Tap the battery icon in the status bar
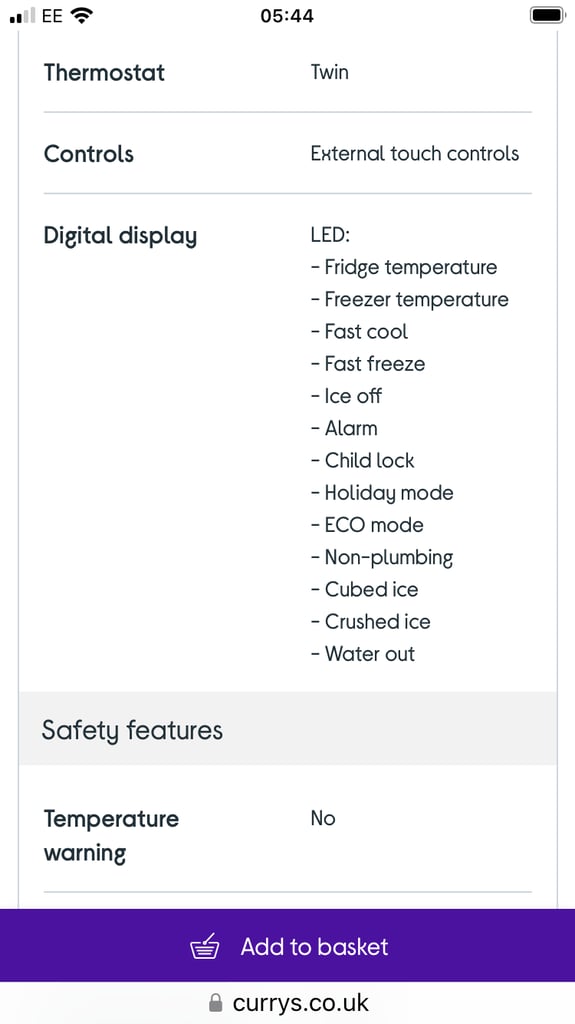This screenshot has width=575, height=1024. tap(547, 15)
